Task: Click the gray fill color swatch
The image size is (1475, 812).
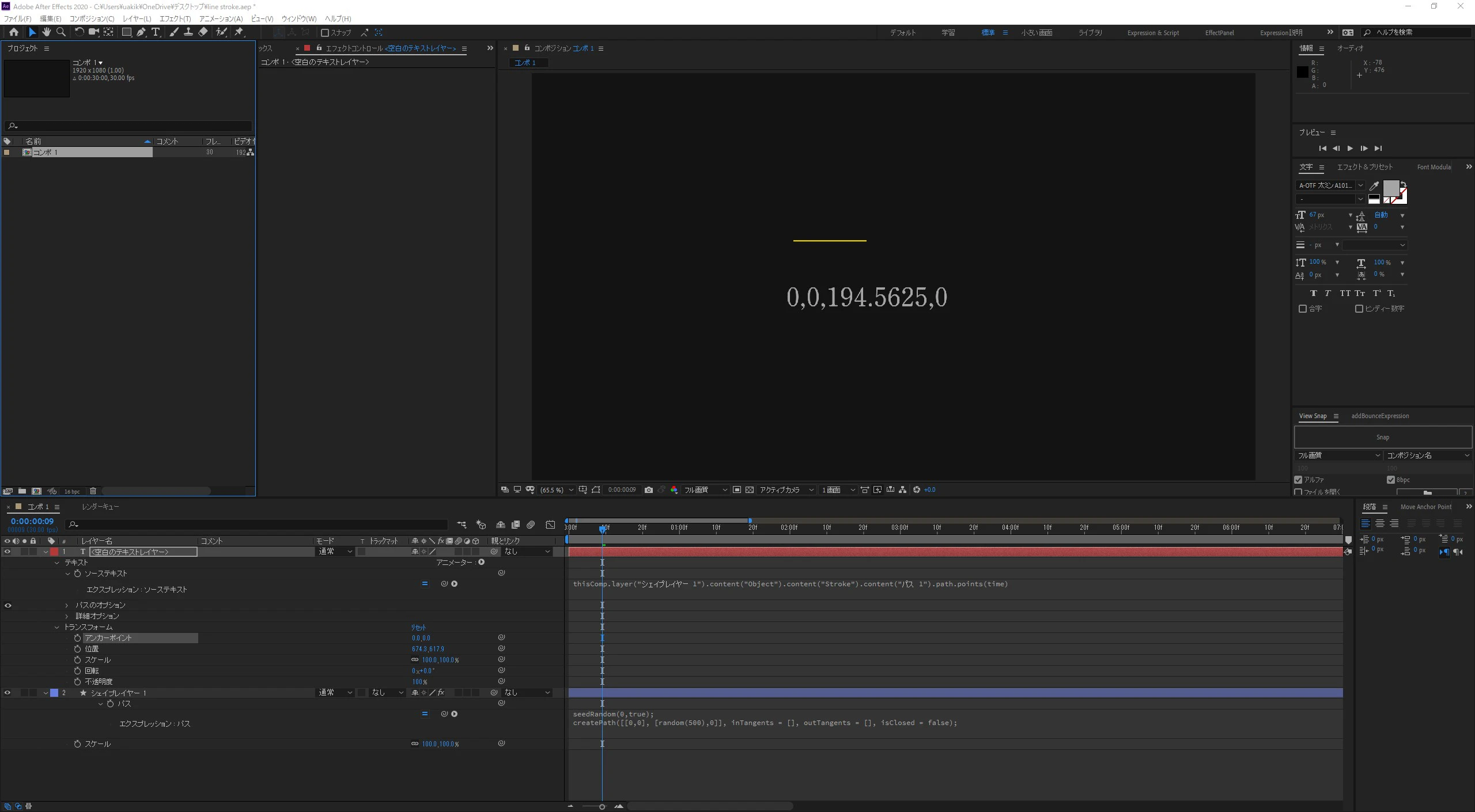Action: tap(1391, 188)
